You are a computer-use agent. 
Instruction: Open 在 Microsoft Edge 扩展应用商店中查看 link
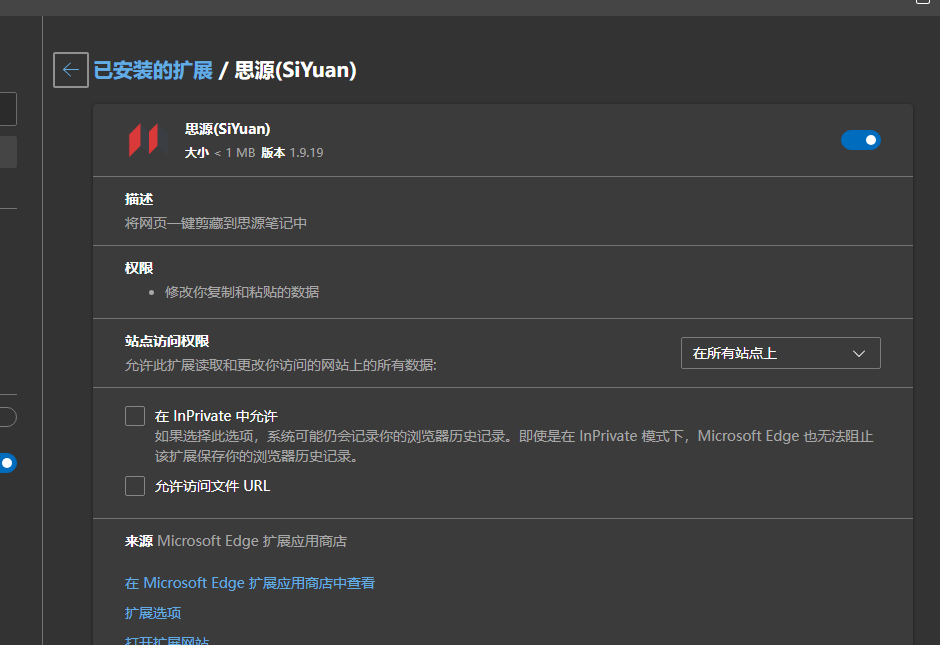coord(249,583)
